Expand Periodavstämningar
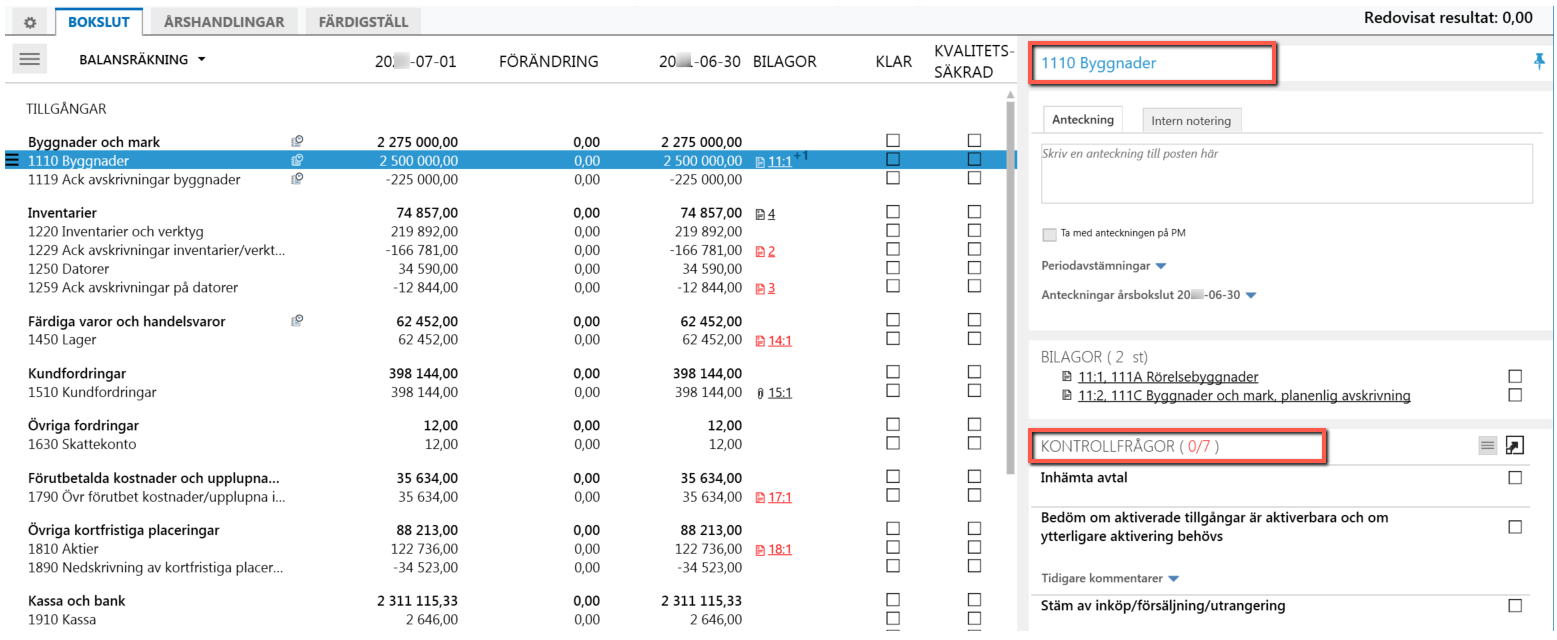1557x640 pixels. [1104, 266]
